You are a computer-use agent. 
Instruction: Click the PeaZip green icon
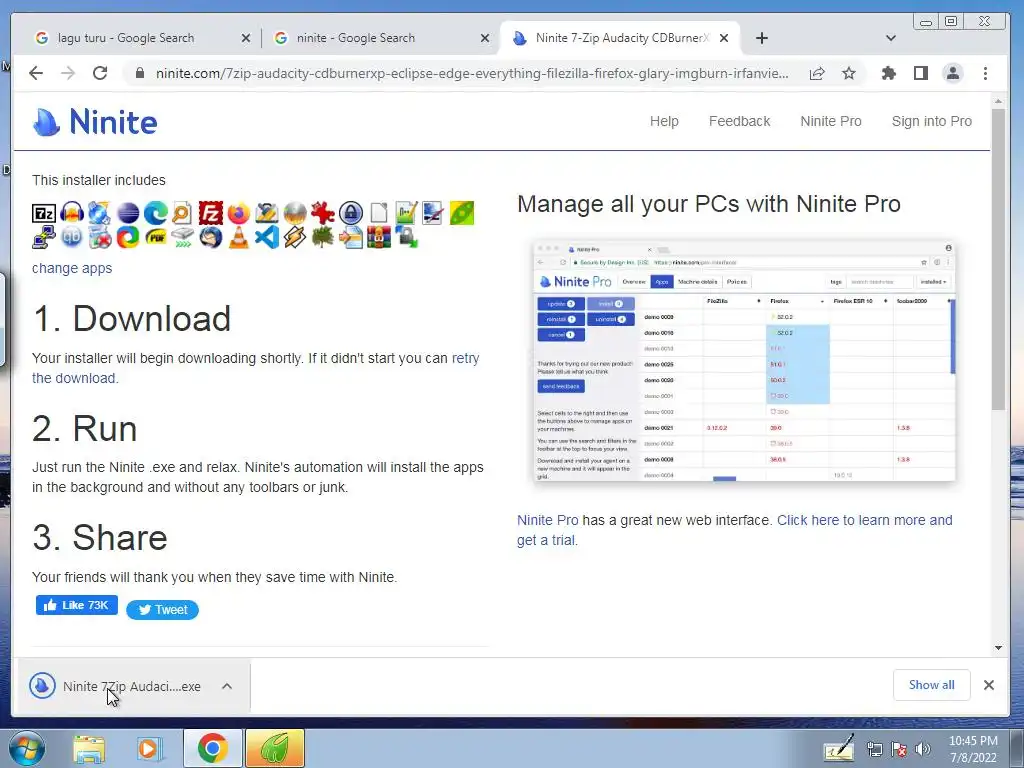click(x=462, y=213)
